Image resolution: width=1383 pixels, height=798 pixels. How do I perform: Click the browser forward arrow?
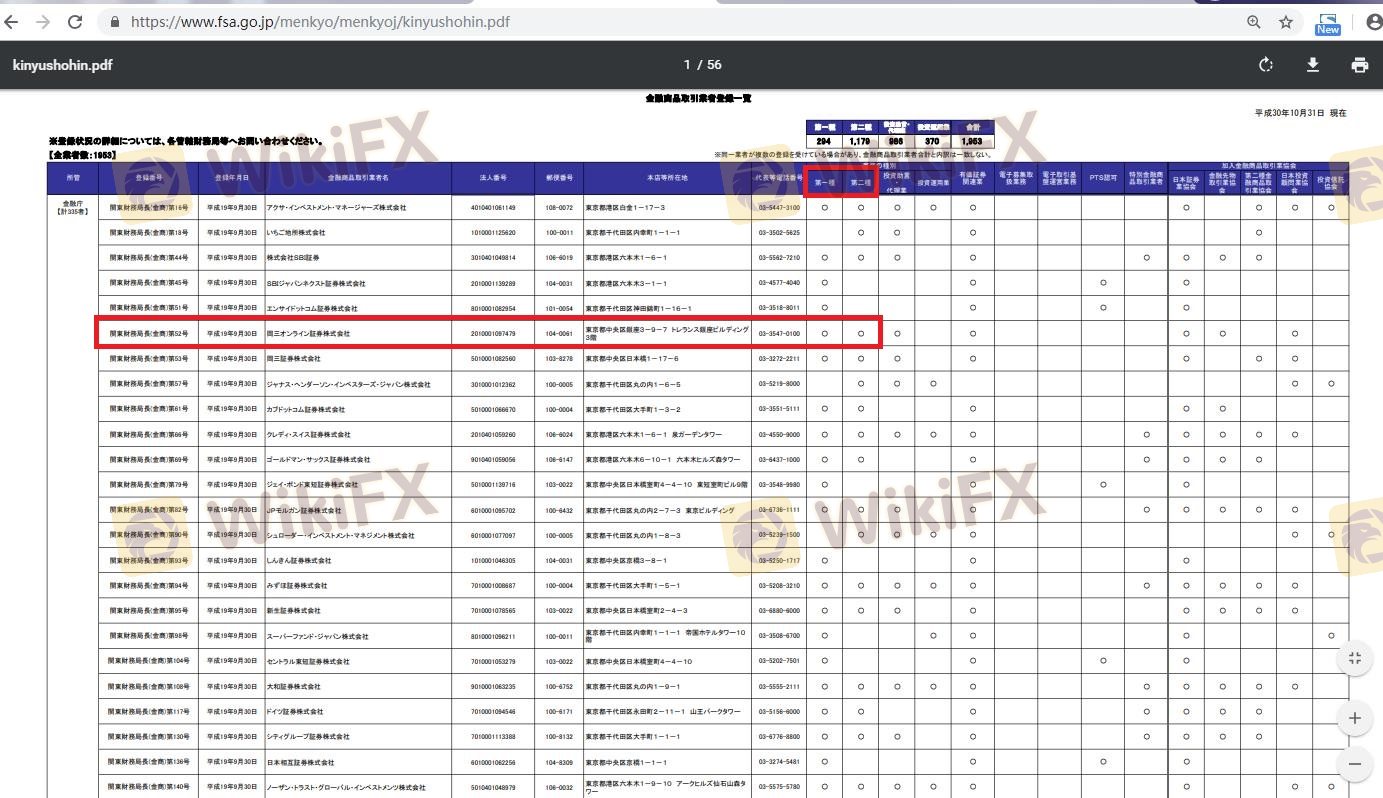(42, 21)
